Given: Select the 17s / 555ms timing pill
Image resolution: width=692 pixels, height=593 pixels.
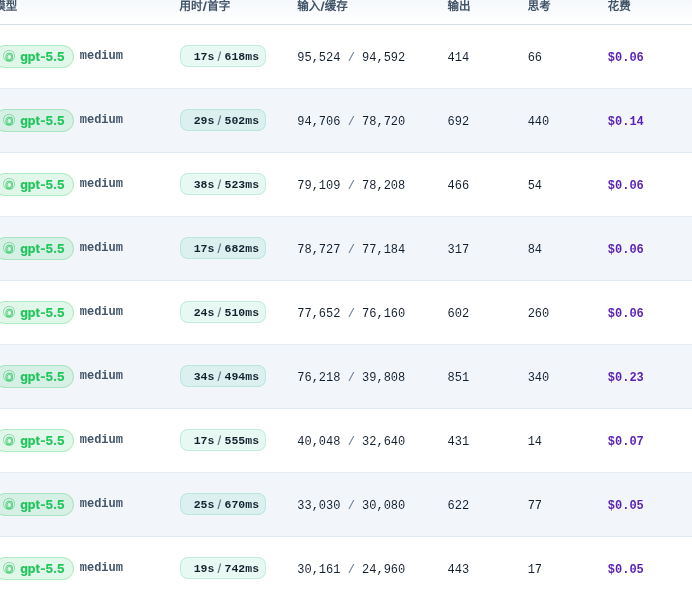Looking at the screenshot, I should [x=223, y=440].
